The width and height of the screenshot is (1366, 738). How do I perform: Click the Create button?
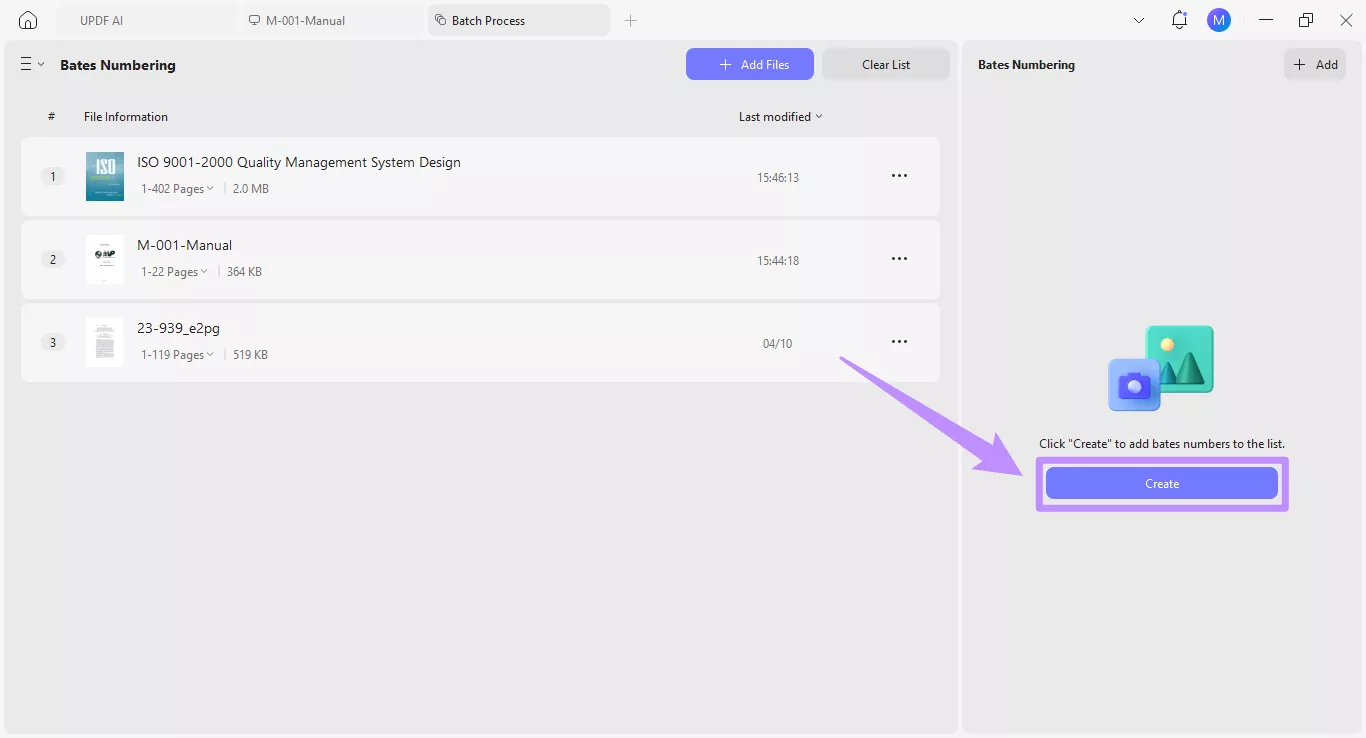coord(1161,484)
